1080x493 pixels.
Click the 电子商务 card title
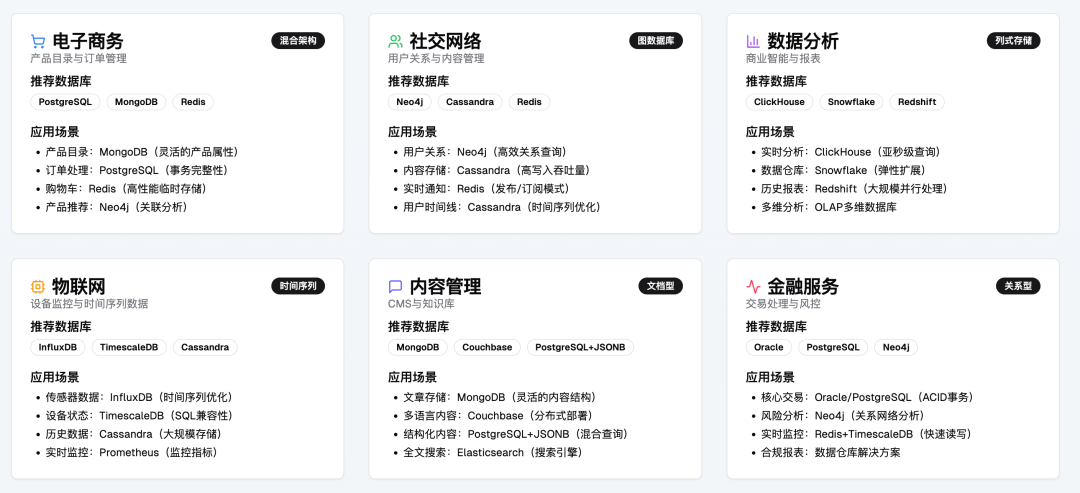click(87, 41)
